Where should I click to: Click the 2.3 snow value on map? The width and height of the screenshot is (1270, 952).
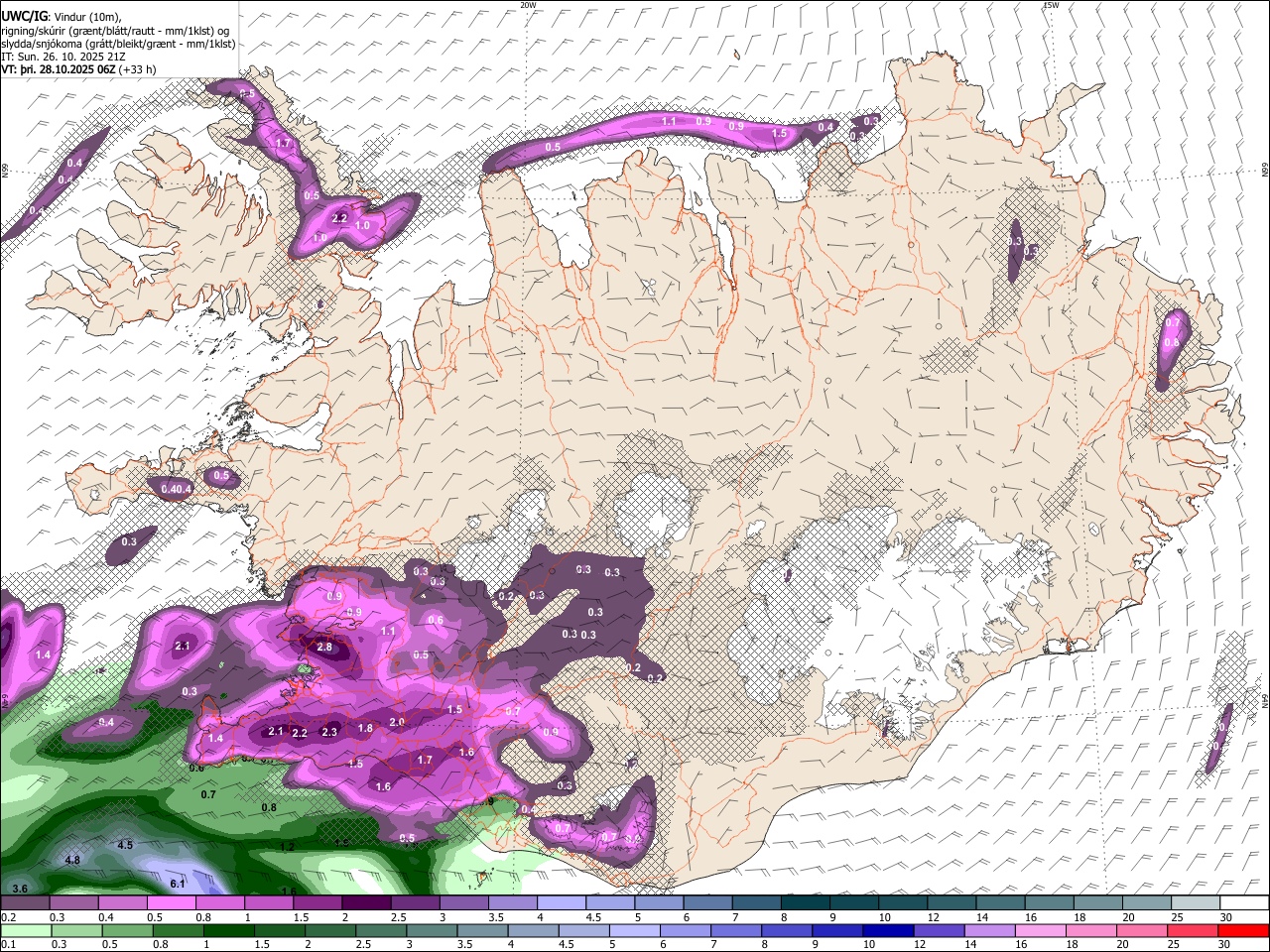click(x=330, y=732)
